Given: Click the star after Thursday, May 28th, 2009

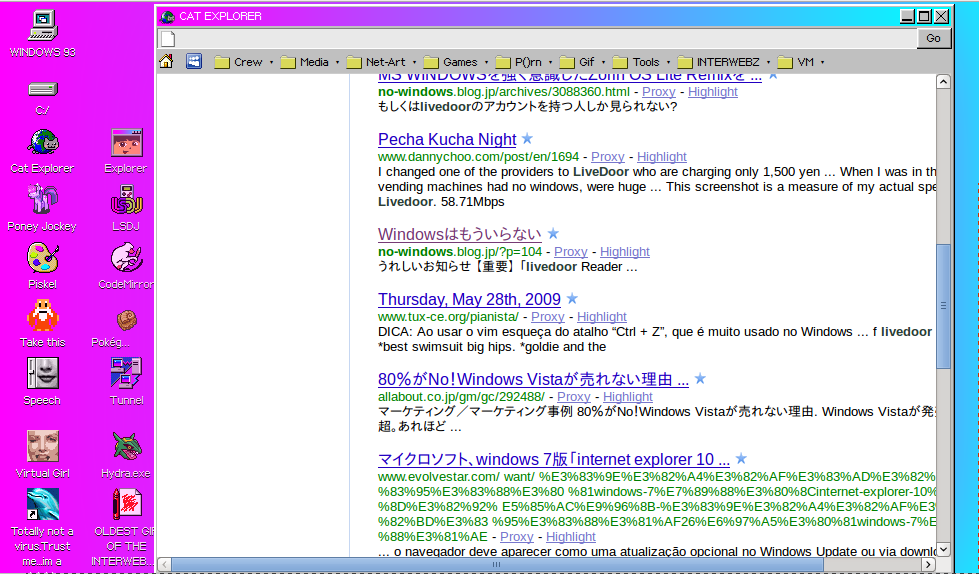Looking at the screenshot, I should 572,299.
